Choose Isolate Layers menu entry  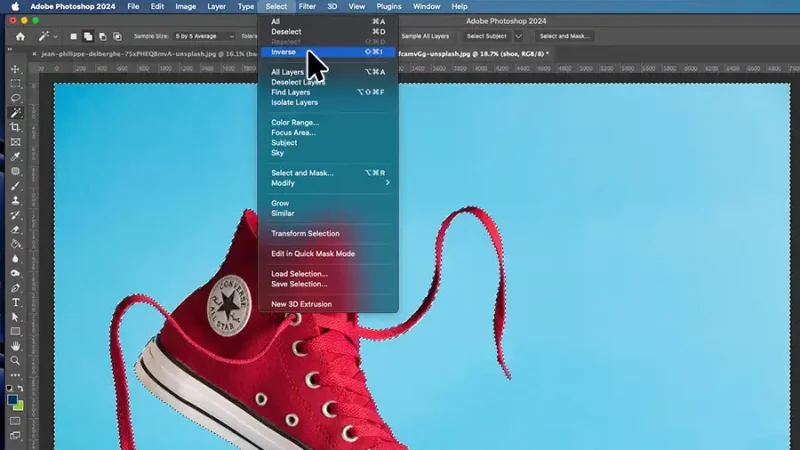coord(329,102)
